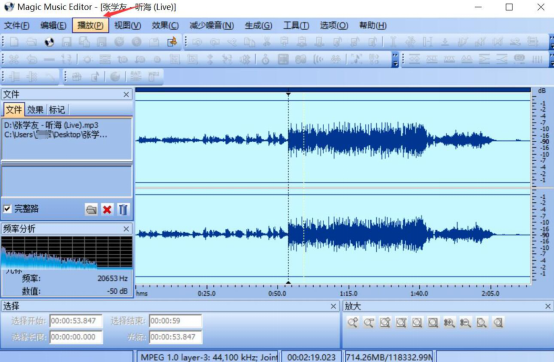Image resolution: width=554 pixels, height=363 pixels.
Task: Open overflow arrow at right end of top toolbar row
Action: point(552,42)
